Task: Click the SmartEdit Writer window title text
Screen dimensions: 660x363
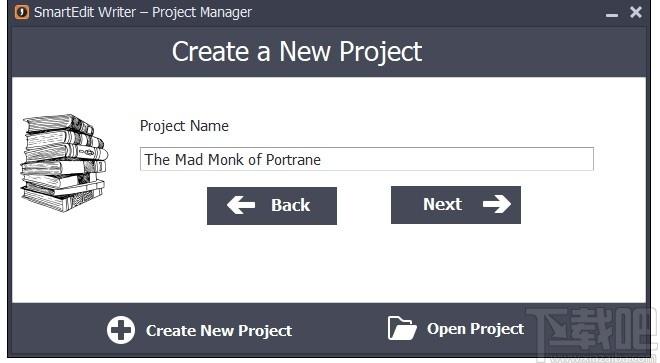Action: 143,12
